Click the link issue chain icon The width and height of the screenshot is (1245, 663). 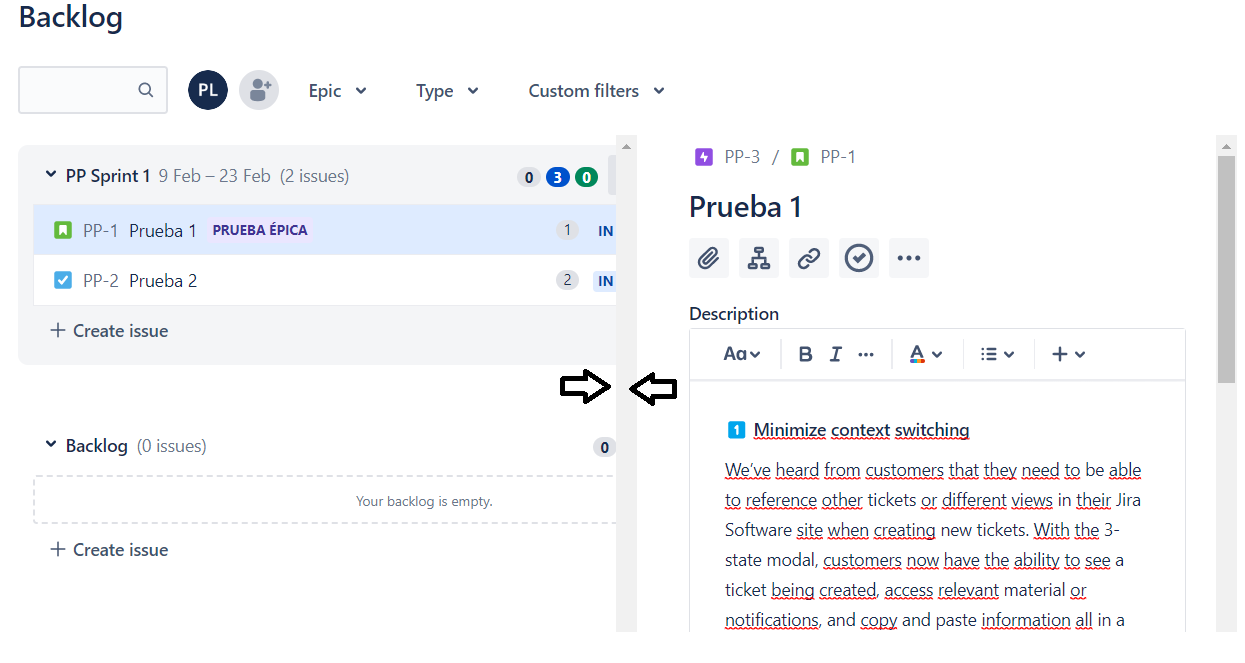click(808, 258)
